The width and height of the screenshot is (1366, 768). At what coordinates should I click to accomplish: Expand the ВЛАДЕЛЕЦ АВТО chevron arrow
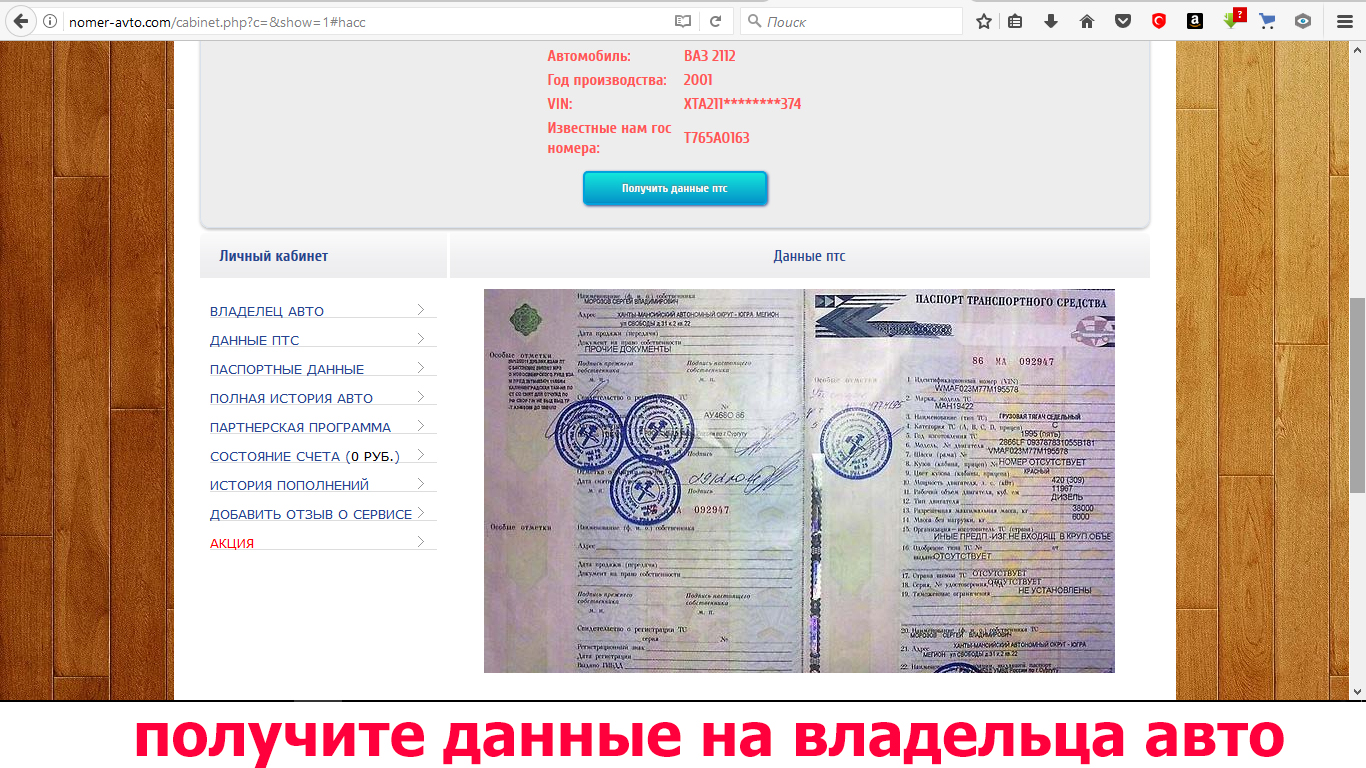[421, 310]
